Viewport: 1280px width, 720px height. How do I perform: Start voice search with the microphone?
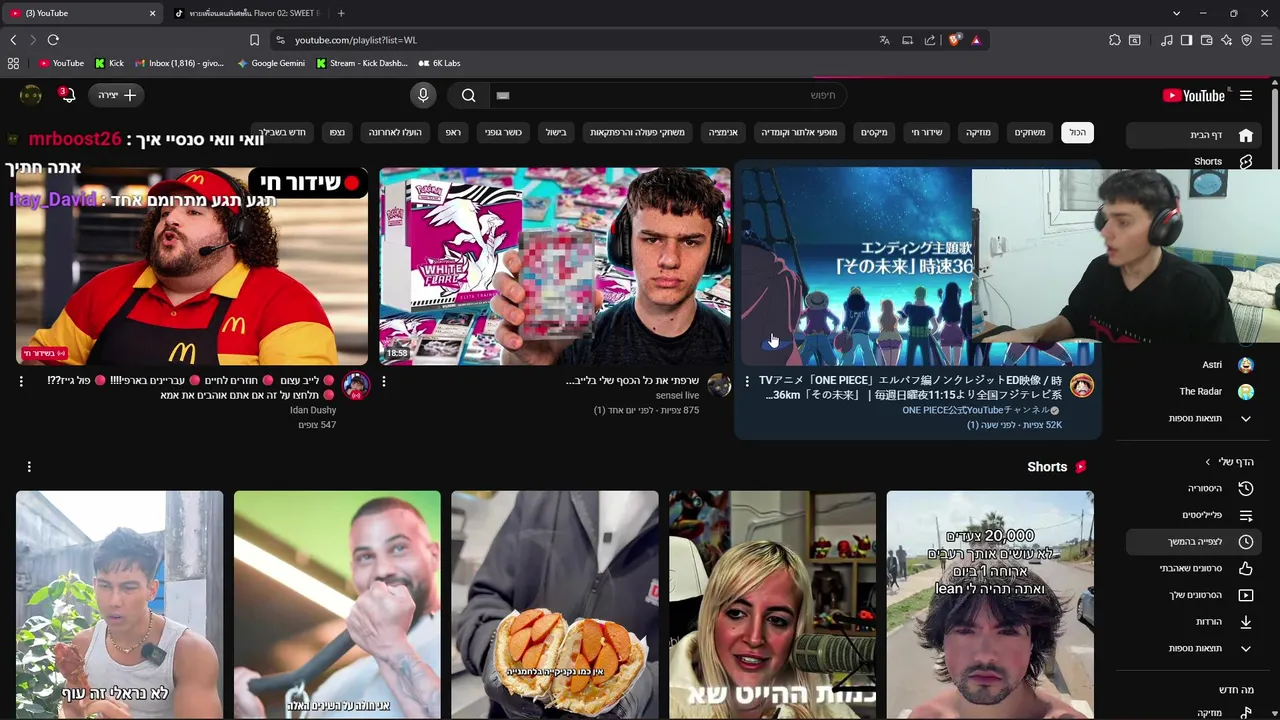click(x=423, y=95)
